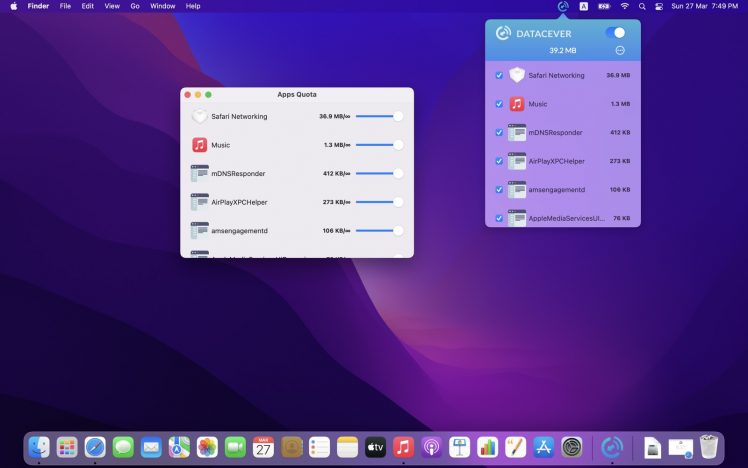This screenshot has height=468, width=748.
Task: Click the DataCever icon in the menu bar
Action: [x=563, y=6]
